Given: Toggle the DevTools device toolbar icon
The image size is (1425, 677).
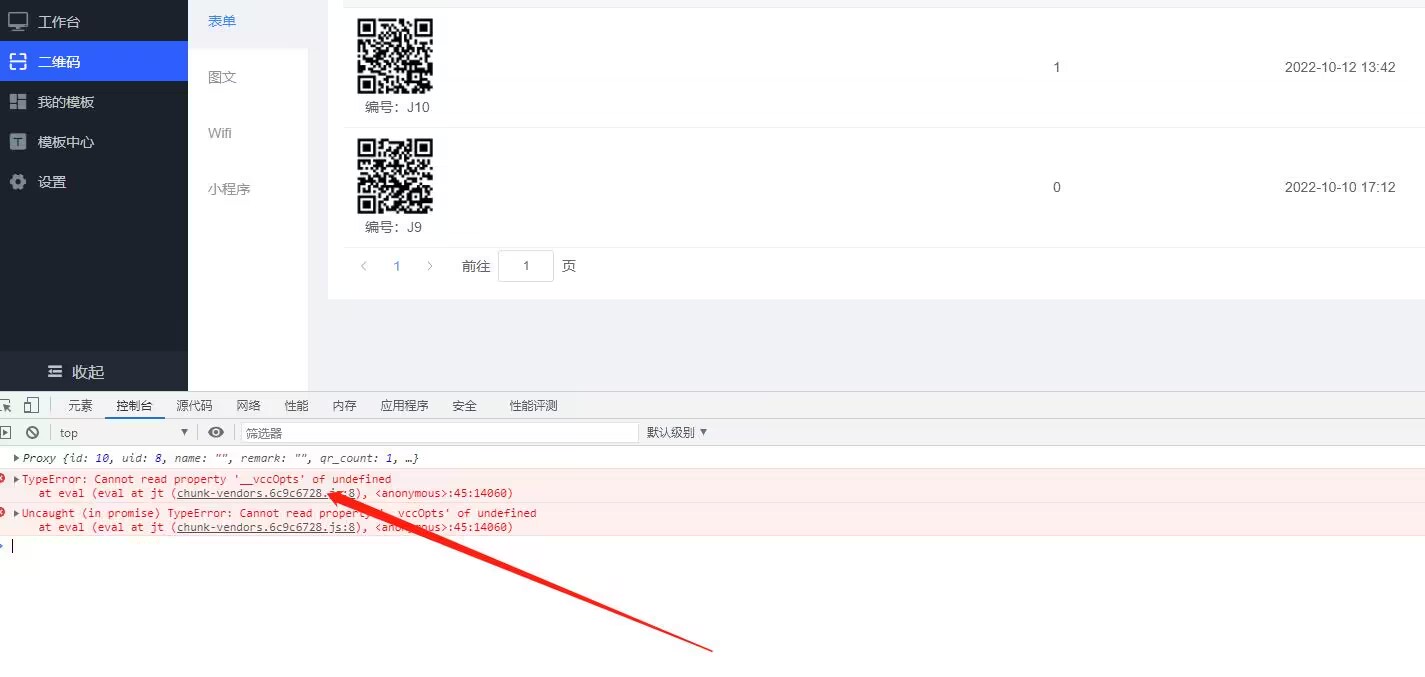Looking at the screenshot, I should click(x=31, y=405).
